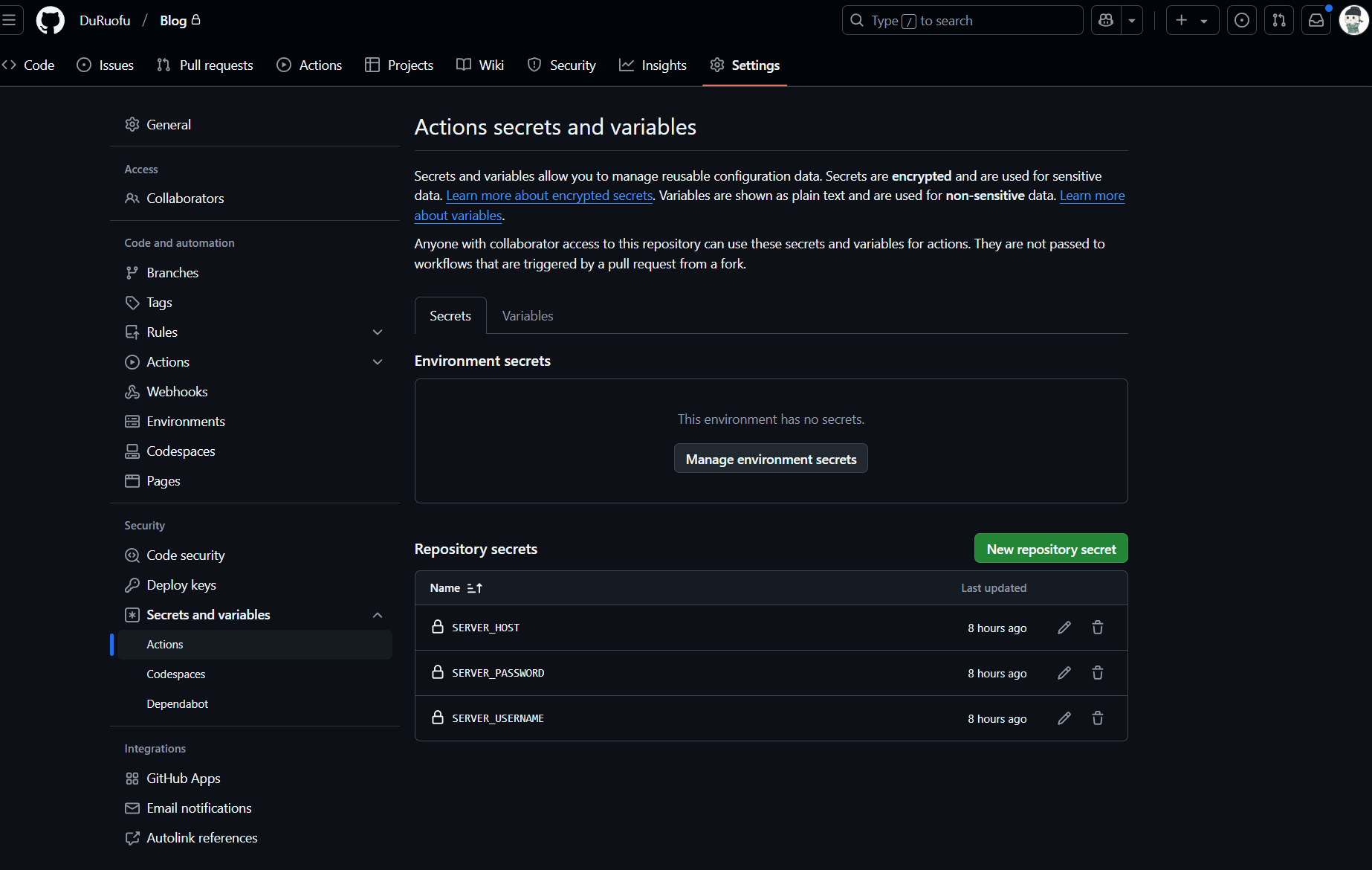
Task: Open the issues icon in top bar
Action: coord(1241,20)
